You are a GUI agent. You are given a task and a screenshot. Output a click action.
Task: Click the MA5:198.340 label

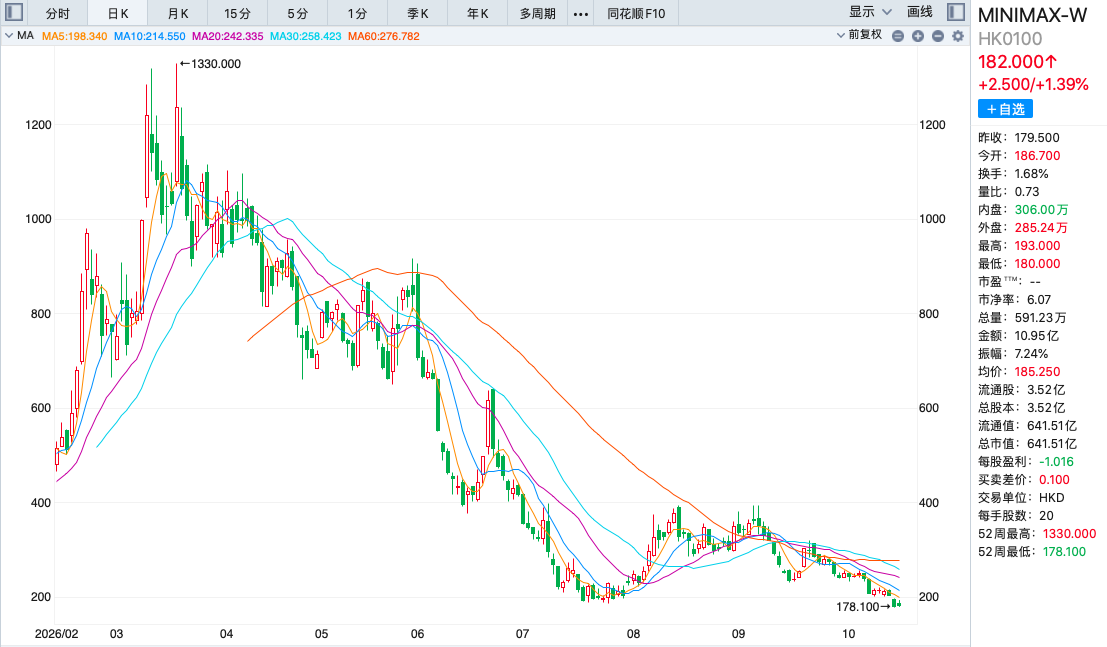click(x=74, y=36)
